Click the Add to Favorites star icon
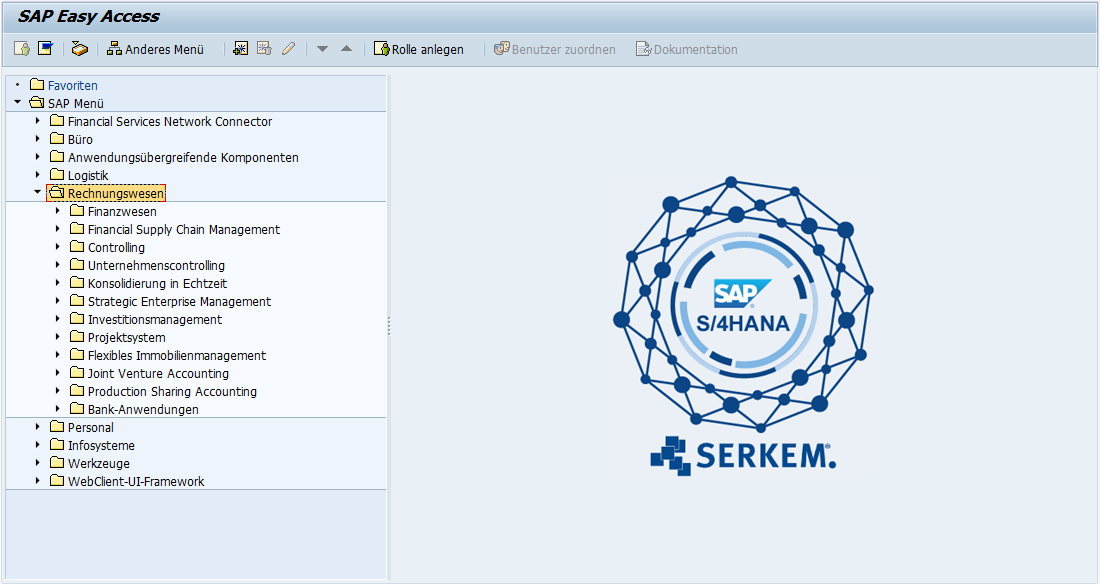This screenshot has width=1100, height=585. [x=240, y=49]
